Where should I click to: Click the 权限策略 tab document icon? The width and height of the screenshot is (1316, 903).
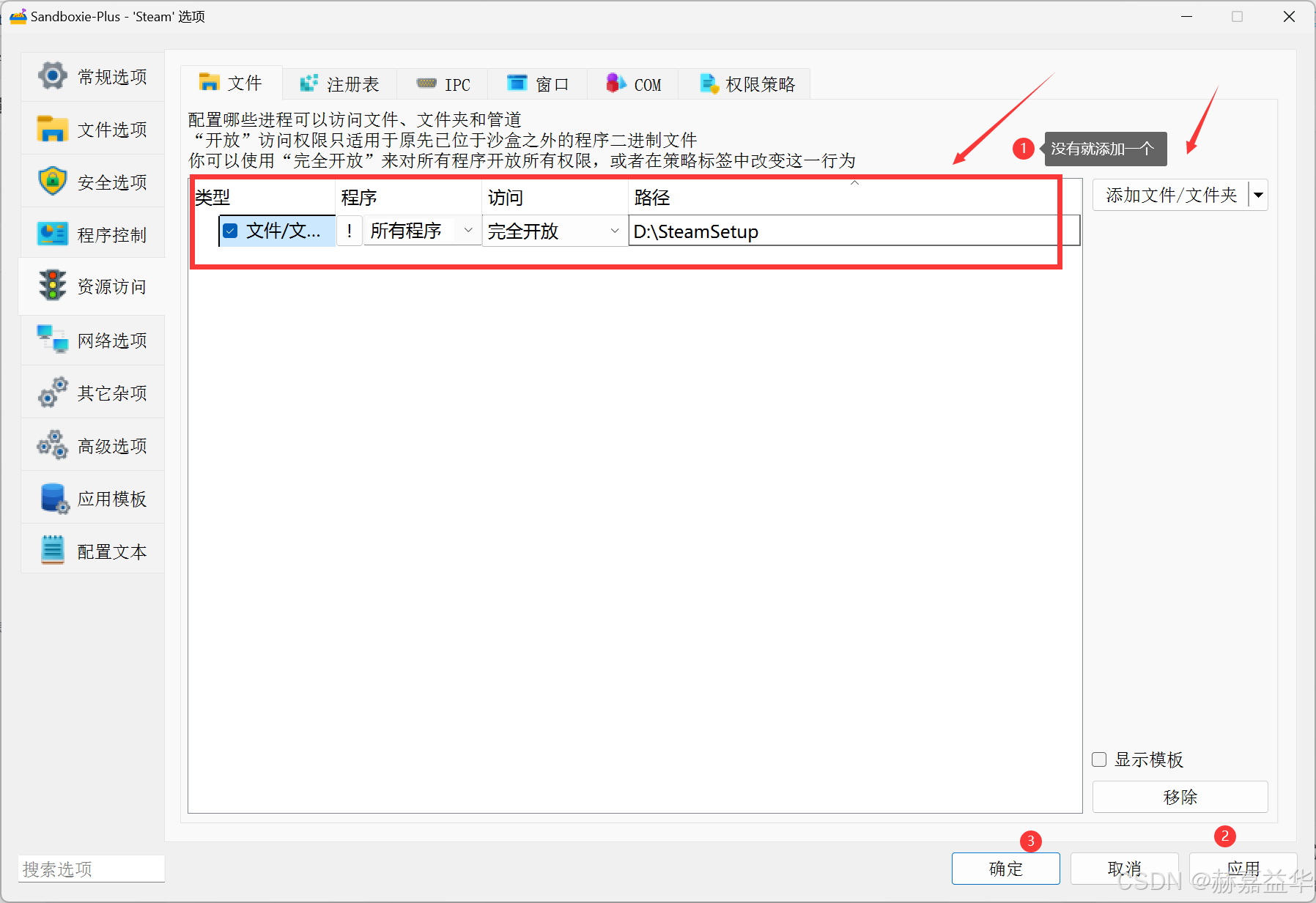709,83
